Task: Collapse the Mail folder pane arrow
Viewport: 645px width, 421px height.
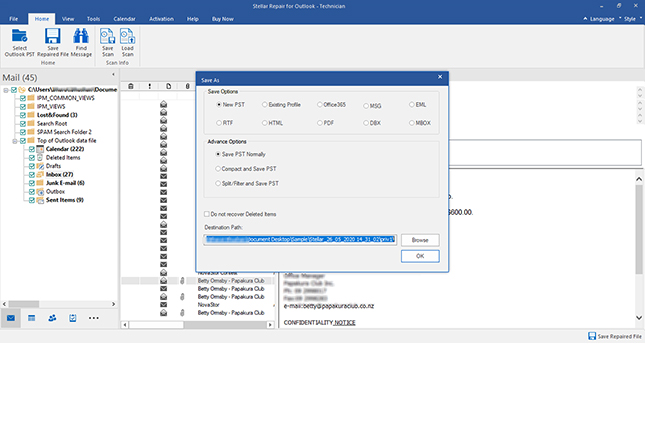Action: (113, 75)
